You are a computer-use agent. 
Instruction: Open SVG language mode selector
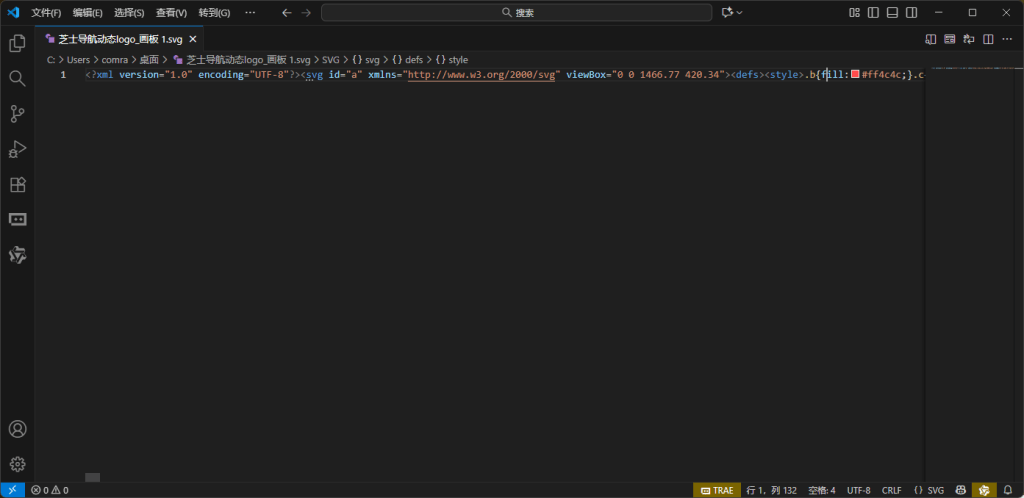click(x=929, y=490)
